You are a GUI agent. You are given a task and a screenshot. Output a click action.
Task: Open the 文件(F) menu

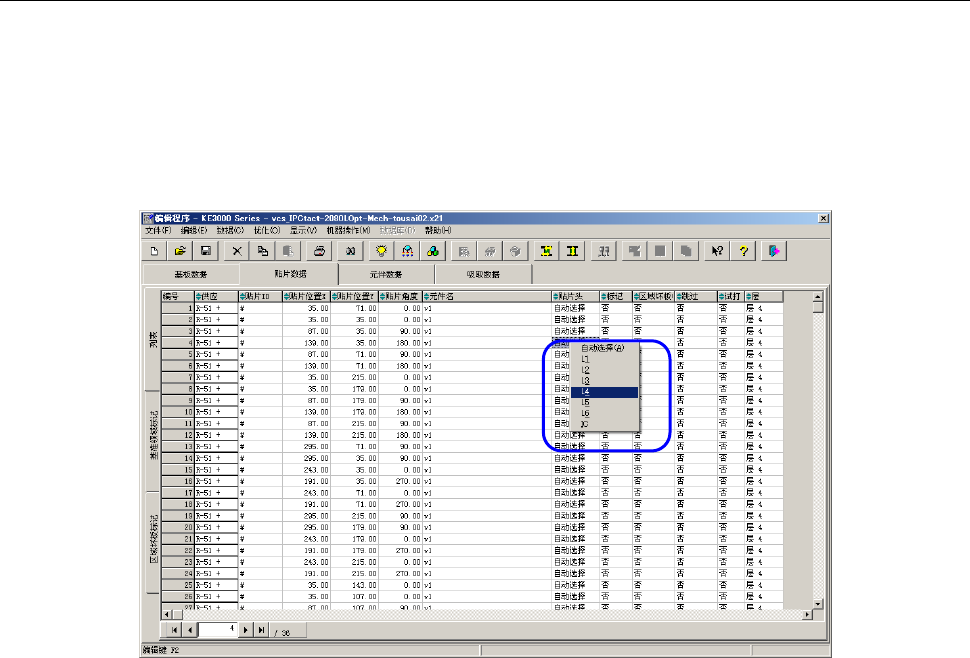click(x=158, y=230)
